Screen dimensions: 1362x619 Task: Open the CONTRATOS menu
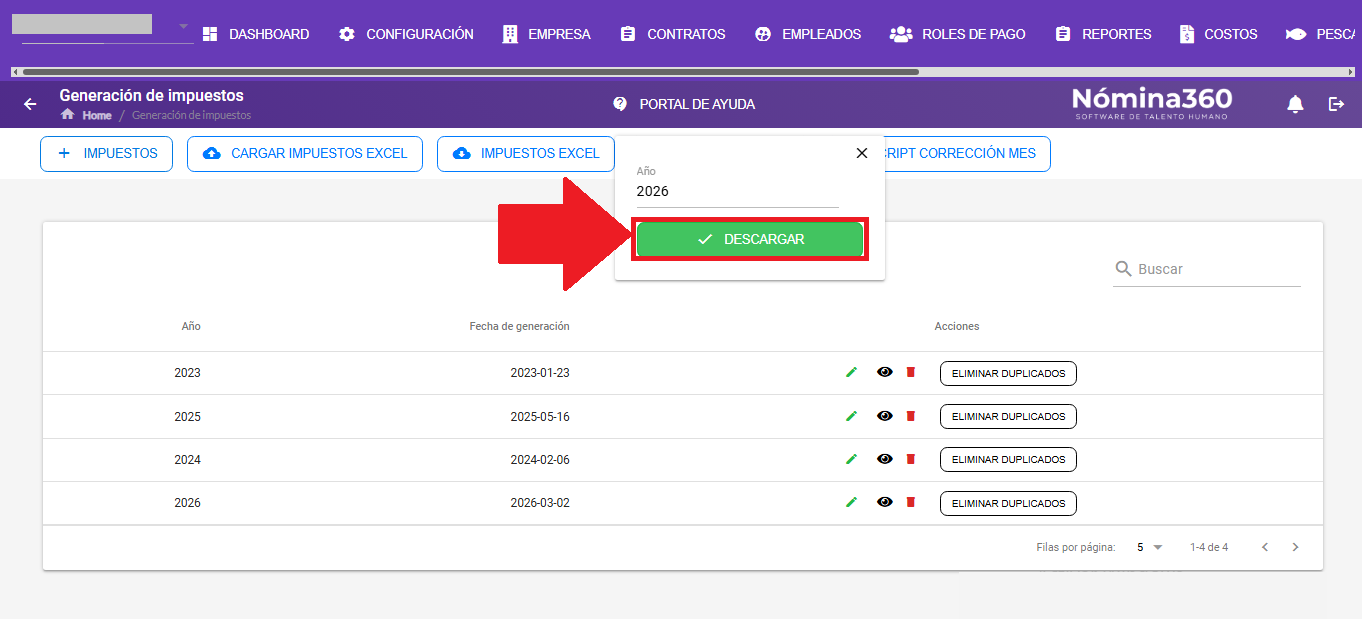coord(673,34)
